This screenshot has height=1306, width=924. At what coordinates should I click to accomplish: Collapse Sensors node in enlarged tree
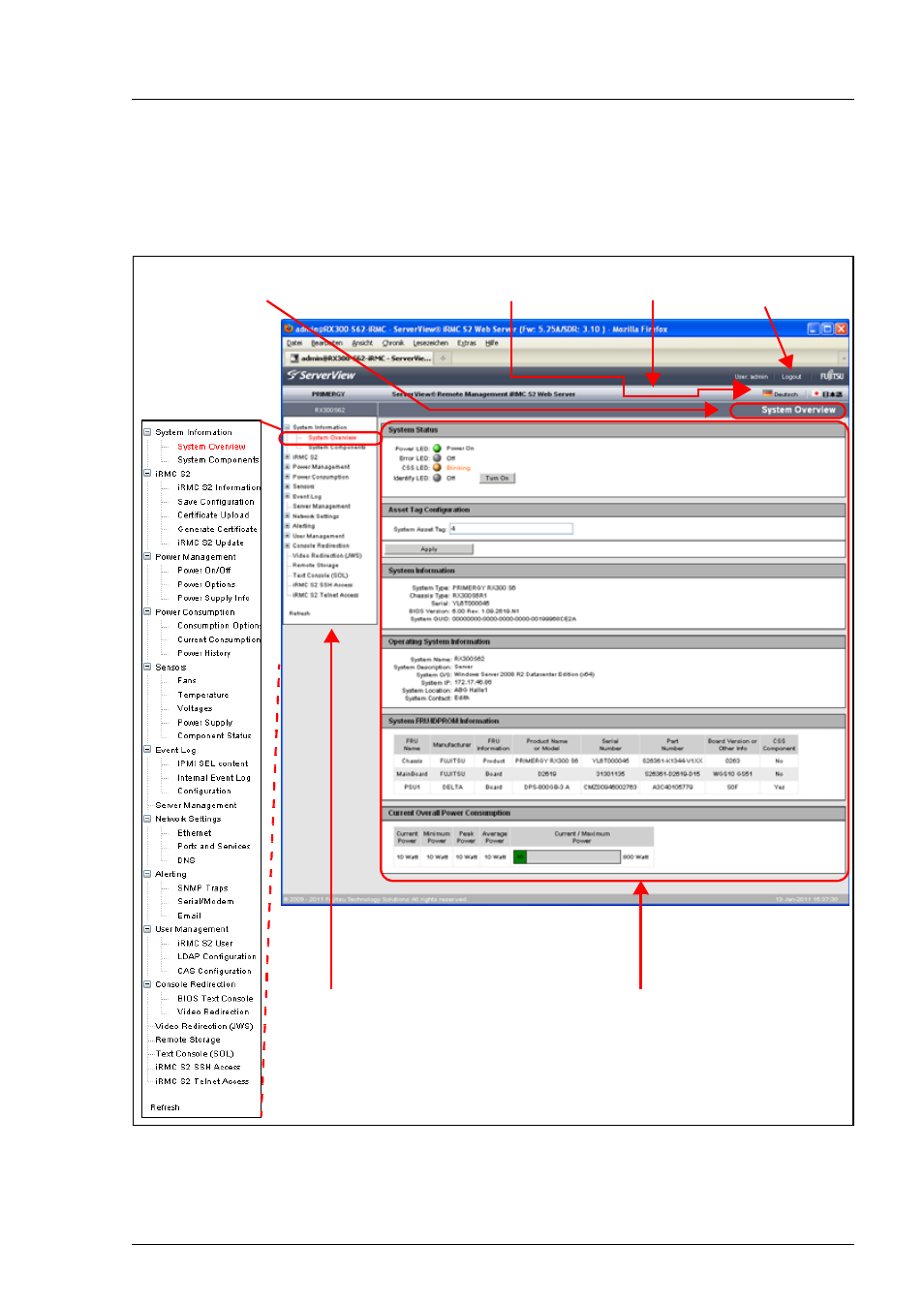click(x=147, y=668)
